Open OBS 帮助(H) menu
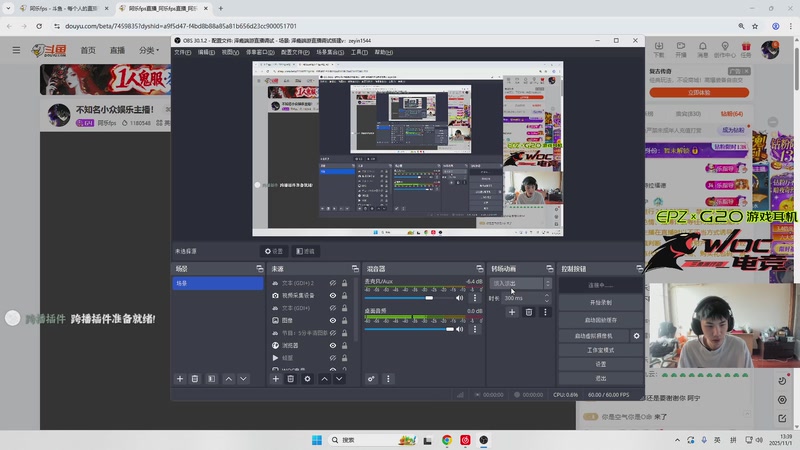800x450 pixels. (384, 52)
